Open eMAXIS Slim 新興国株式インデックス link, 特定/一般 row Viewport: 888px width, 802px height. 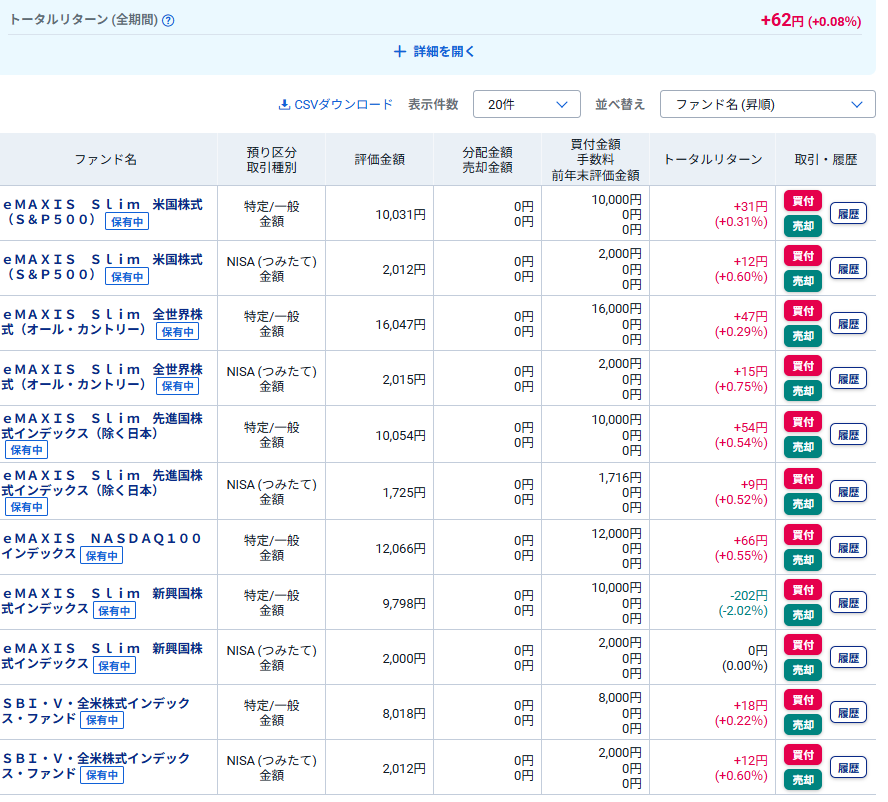(x=103, y=601)
